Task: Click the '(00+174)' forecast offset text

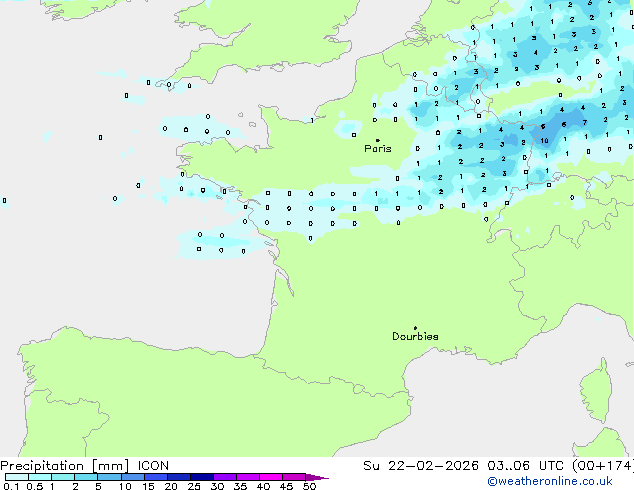Action: (x=602, y=466)
